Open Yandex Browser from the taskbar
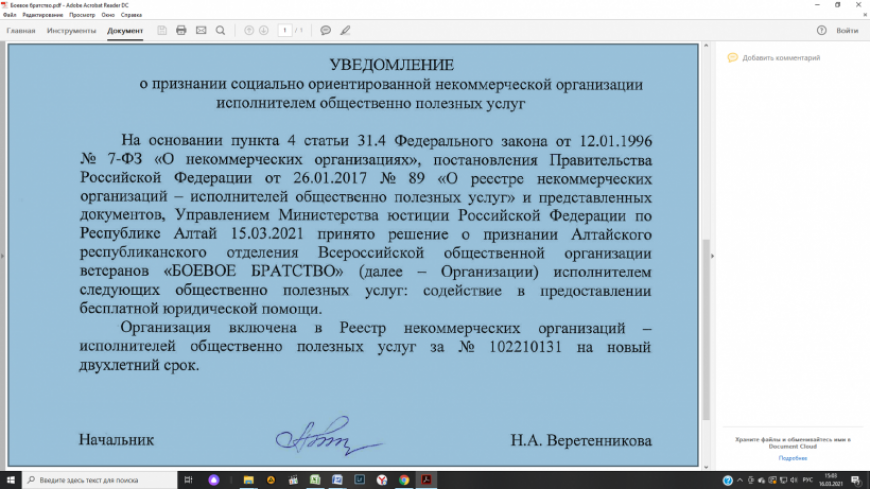This screenshot has height=489, width=870. [382, 480]
